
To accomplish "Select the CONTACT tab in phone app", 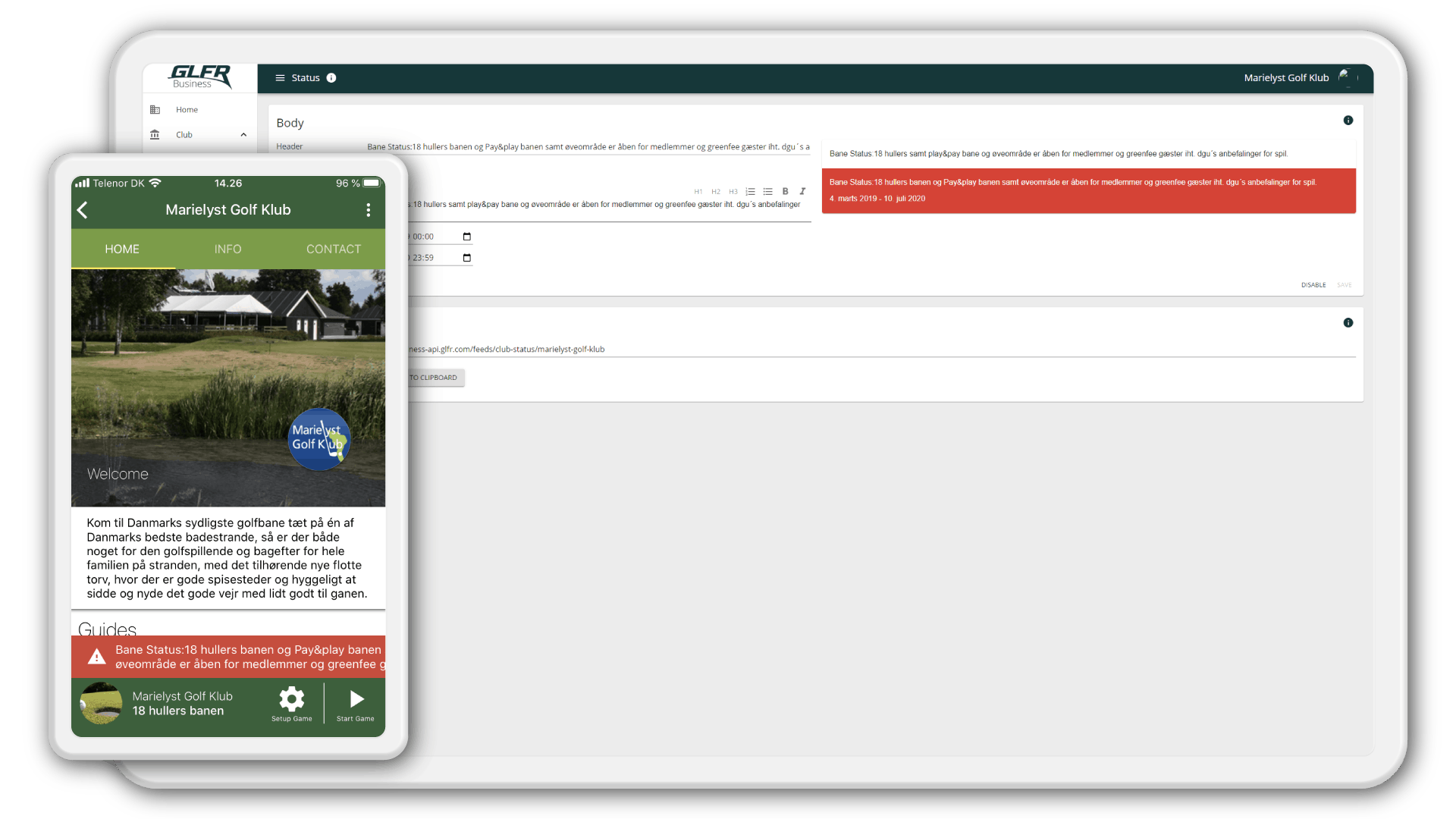I will (334, 249).
